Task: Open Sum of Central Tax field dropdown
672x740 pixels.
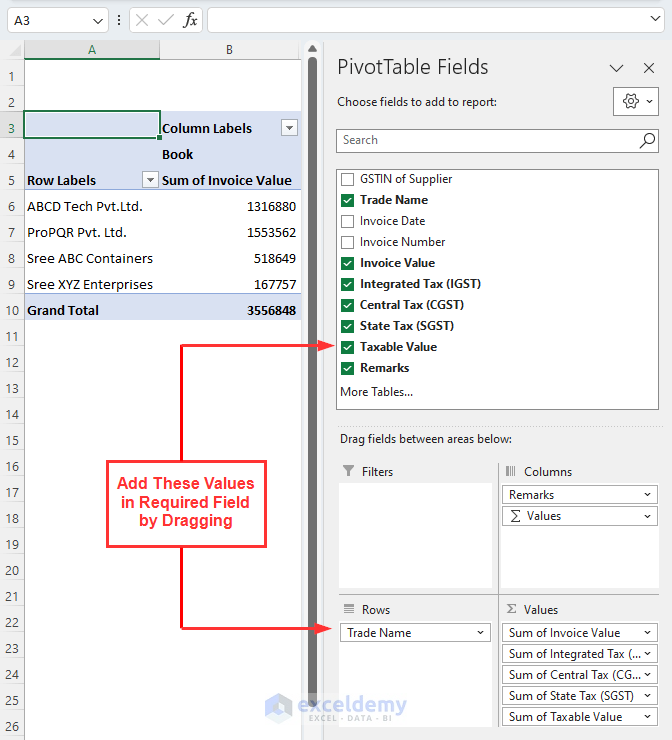Action: coord(647,675)
